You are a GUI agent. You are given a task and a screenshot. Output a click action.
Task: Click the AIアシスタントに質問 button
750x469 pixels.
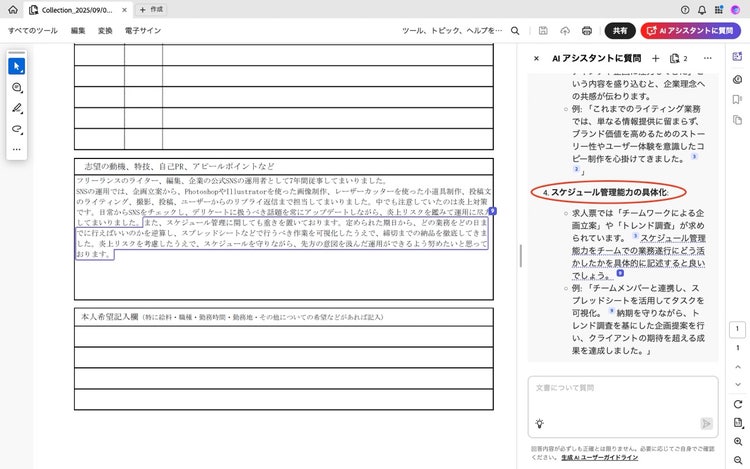pos(691,31)
